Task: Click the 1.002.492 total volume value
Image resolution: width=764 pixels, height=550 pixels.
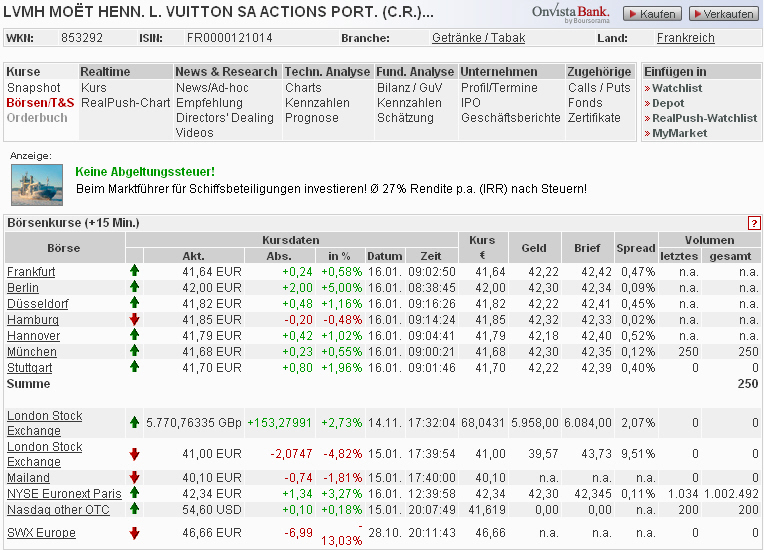Action: [731, 493]
